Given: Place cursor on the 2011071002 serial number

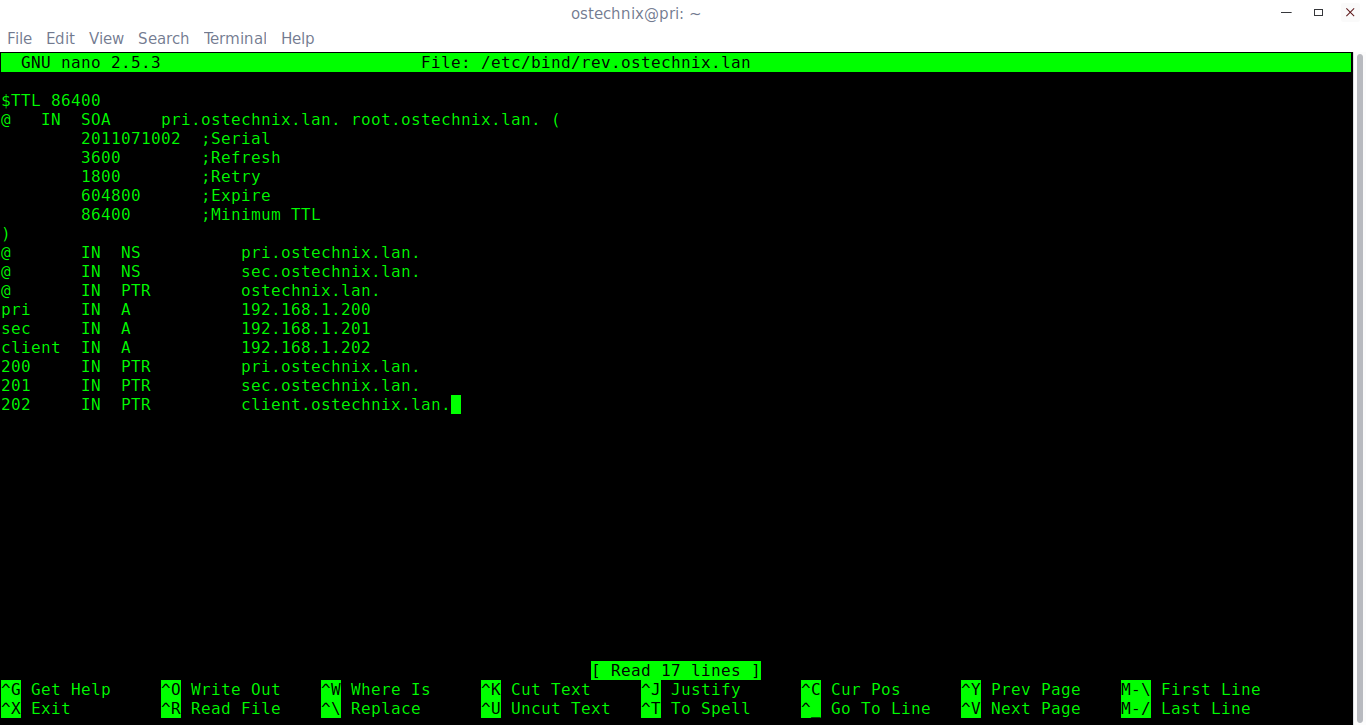Looking at the screenshot, I should click(x=130, y=139).
